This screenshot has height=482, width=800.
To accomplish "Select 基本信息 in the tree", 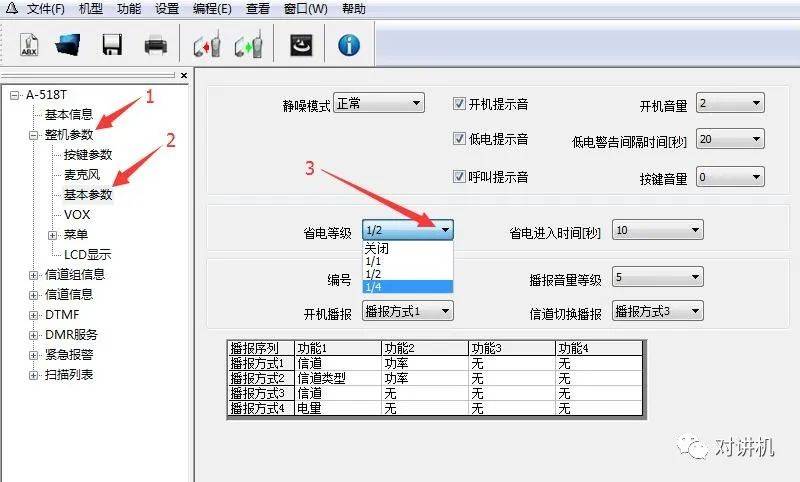I will point(69,114).
